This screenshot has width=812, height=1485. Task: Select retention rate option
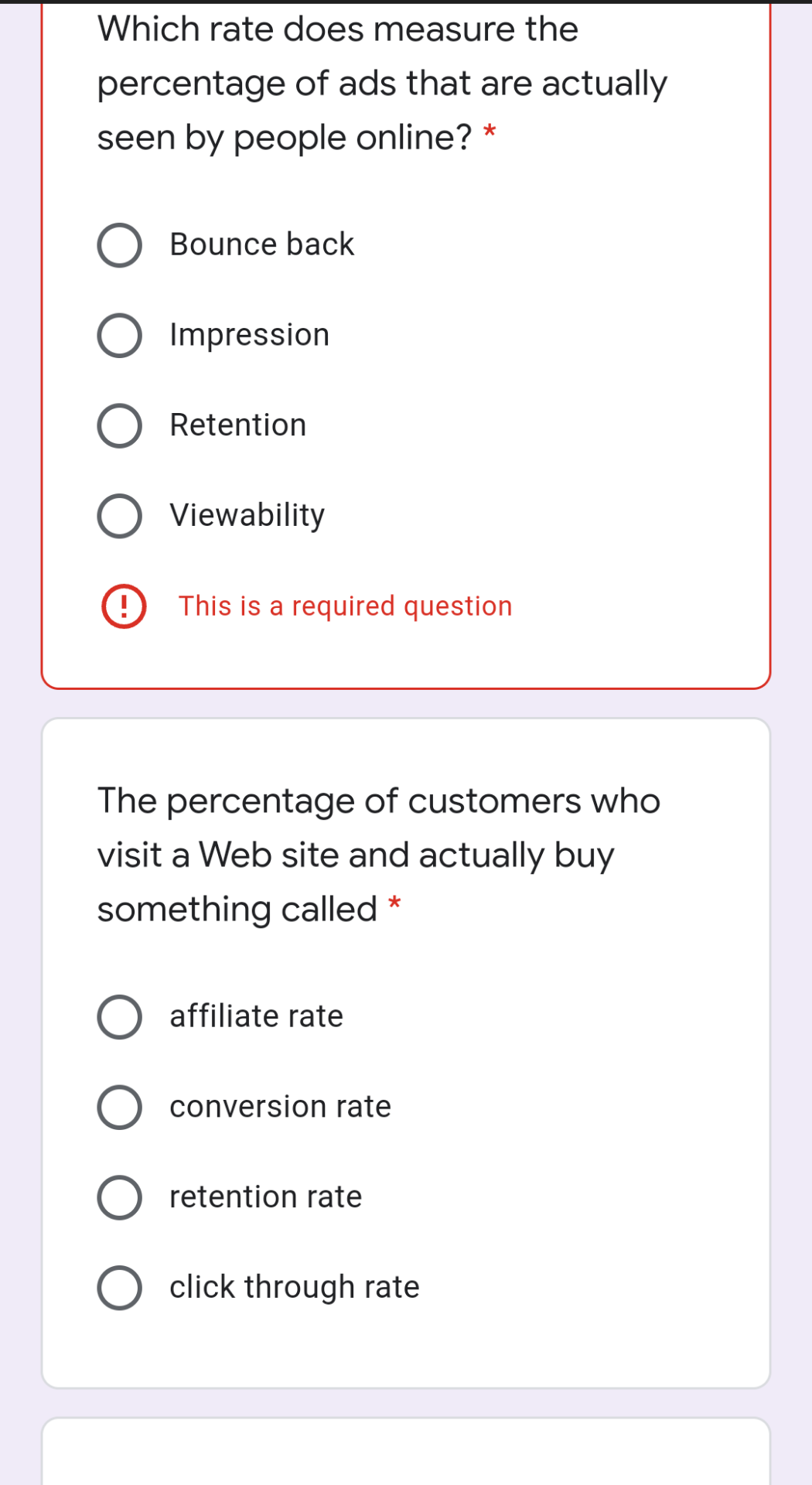120,1197
